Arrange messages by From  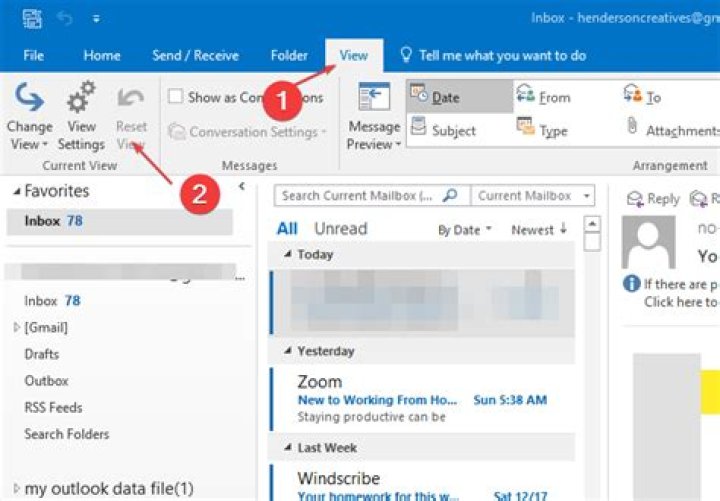click(x=544, y=97)
